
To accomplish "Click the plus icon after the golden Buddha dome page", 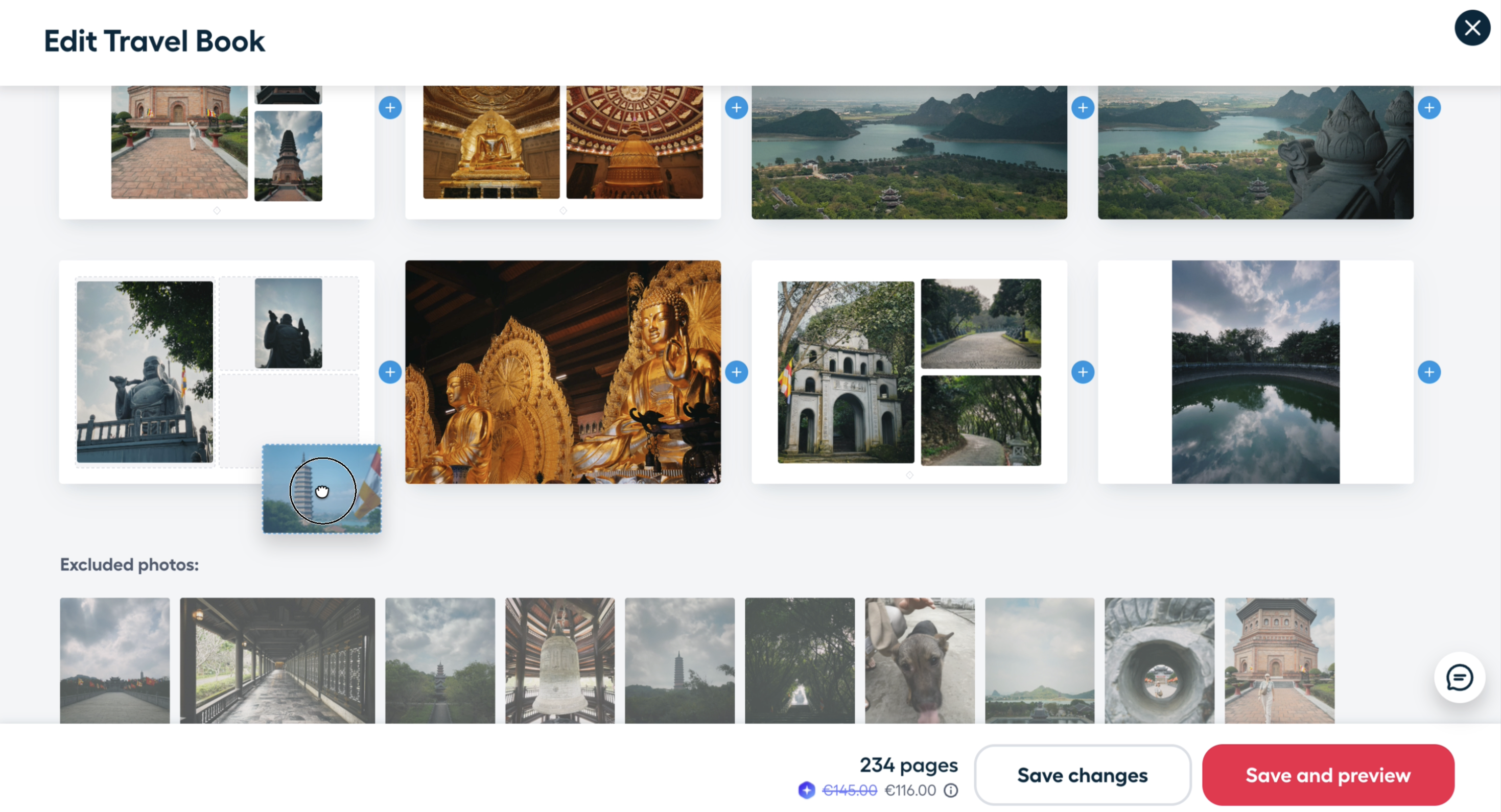I will tap(737, 108).
